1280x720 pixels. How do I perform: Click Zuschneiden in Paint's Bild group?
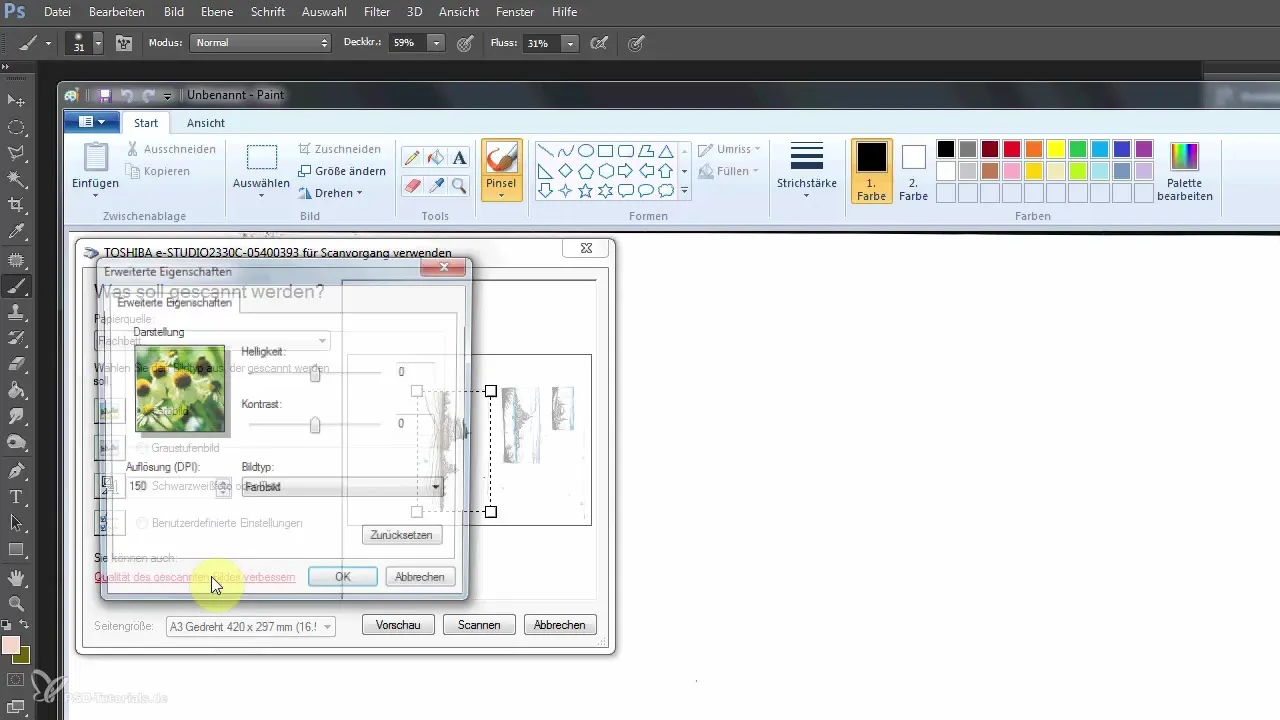(340, 149)
